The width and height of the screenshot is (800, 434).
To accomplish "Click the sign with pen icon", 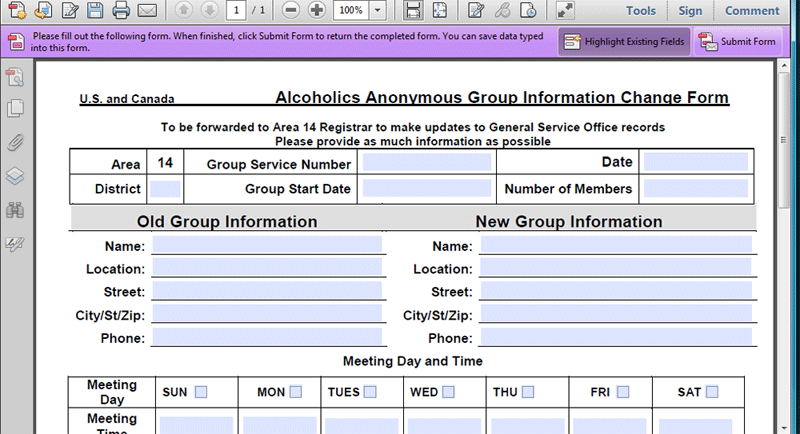I will coord(502,10).
